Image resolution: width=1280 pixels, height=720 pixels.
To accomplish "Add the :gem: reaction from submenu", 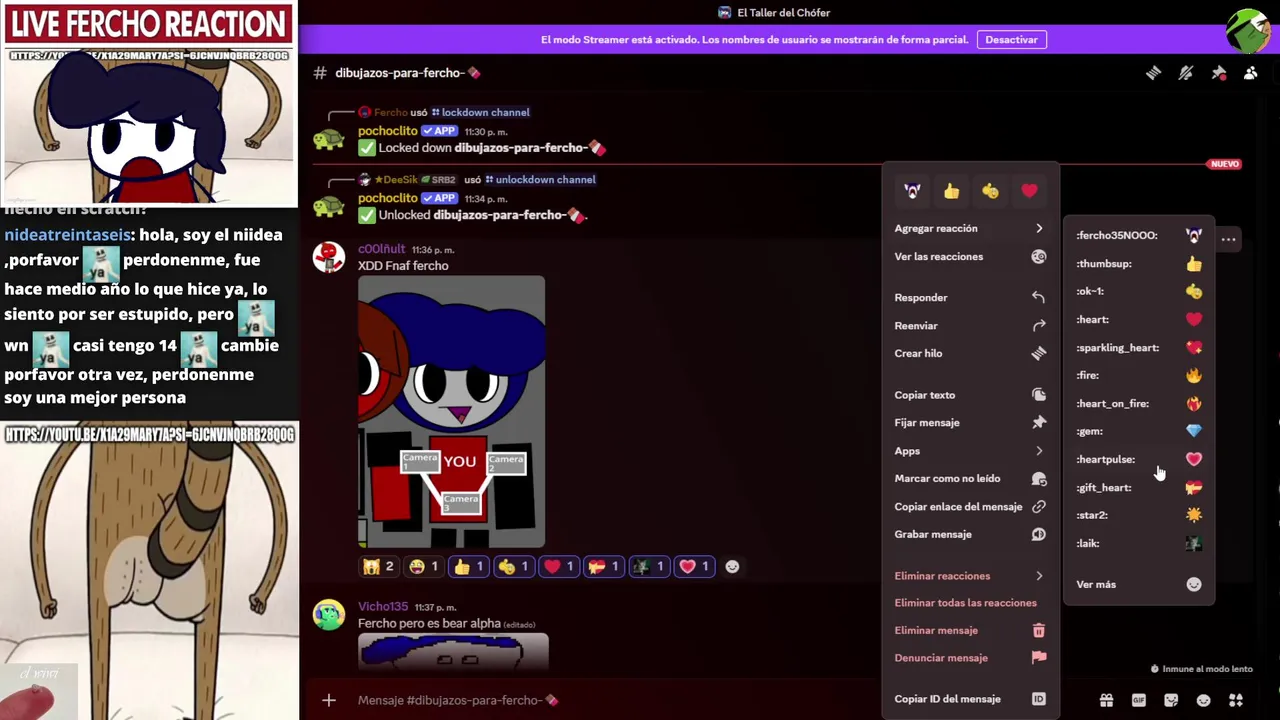I will [1139, 431].
